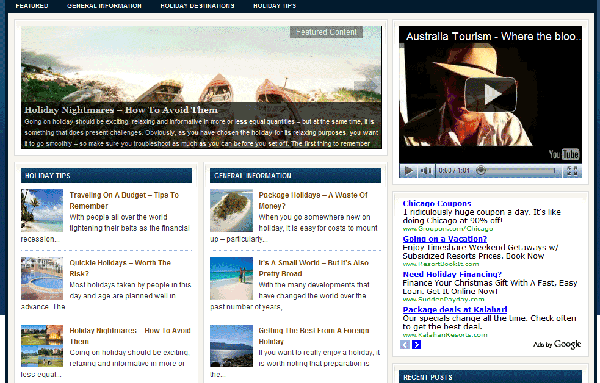600x383 pixels.
Task: Play the Australia Tourism video via center button
Action: coord(491,94)
